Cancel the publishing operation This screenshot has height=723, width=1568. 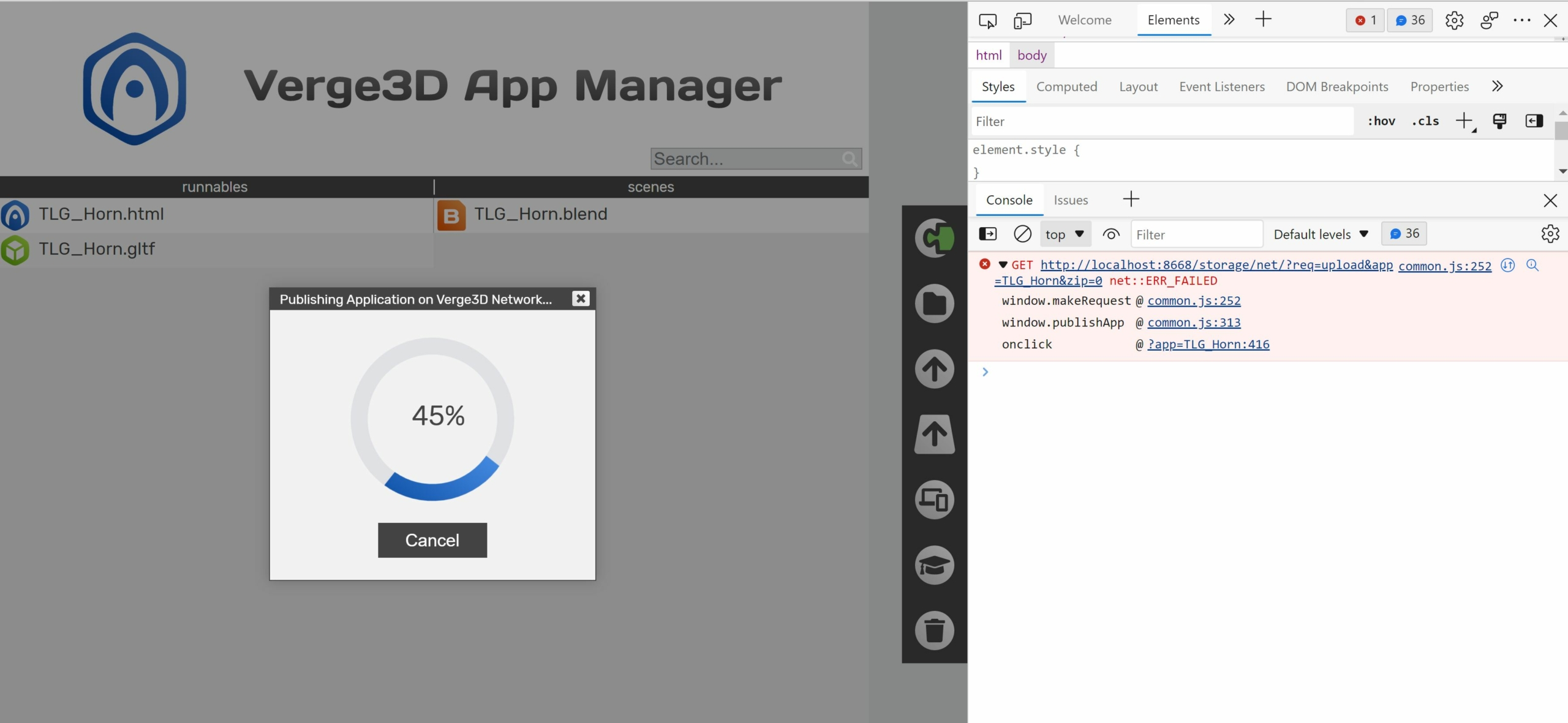coord(432,540)
